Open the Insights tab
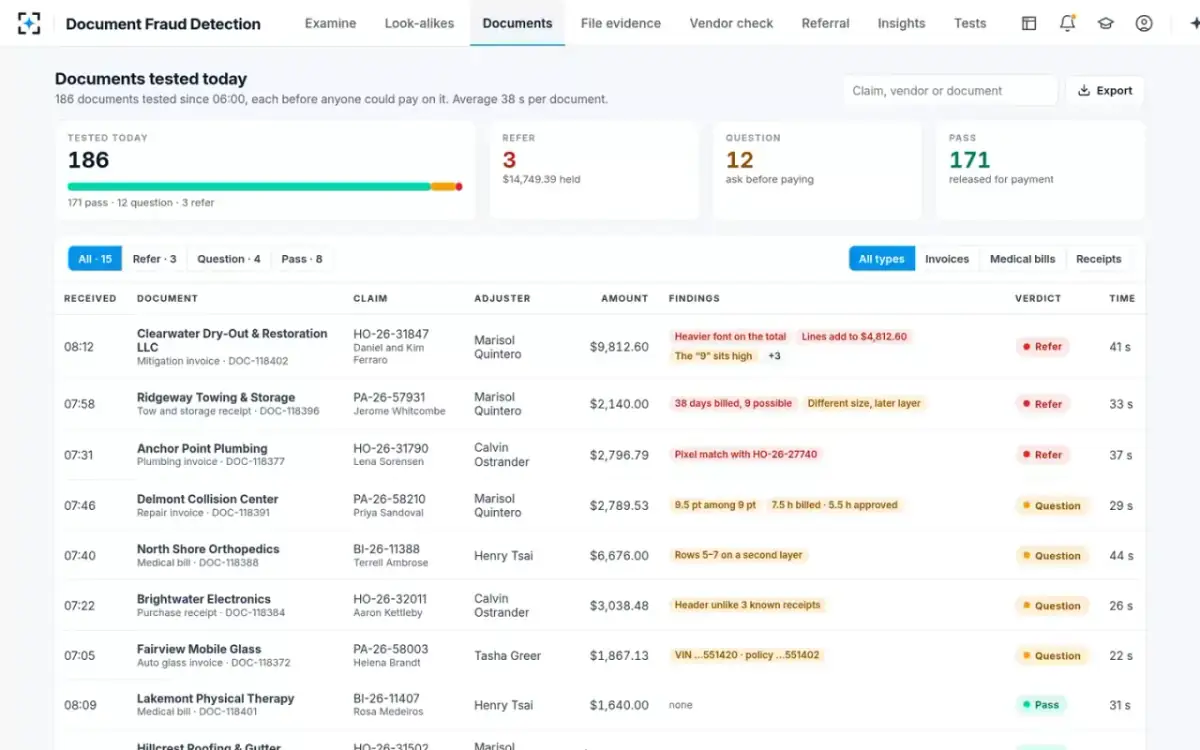This screenshot has height=750, width=1200. (x=901, y=23)
